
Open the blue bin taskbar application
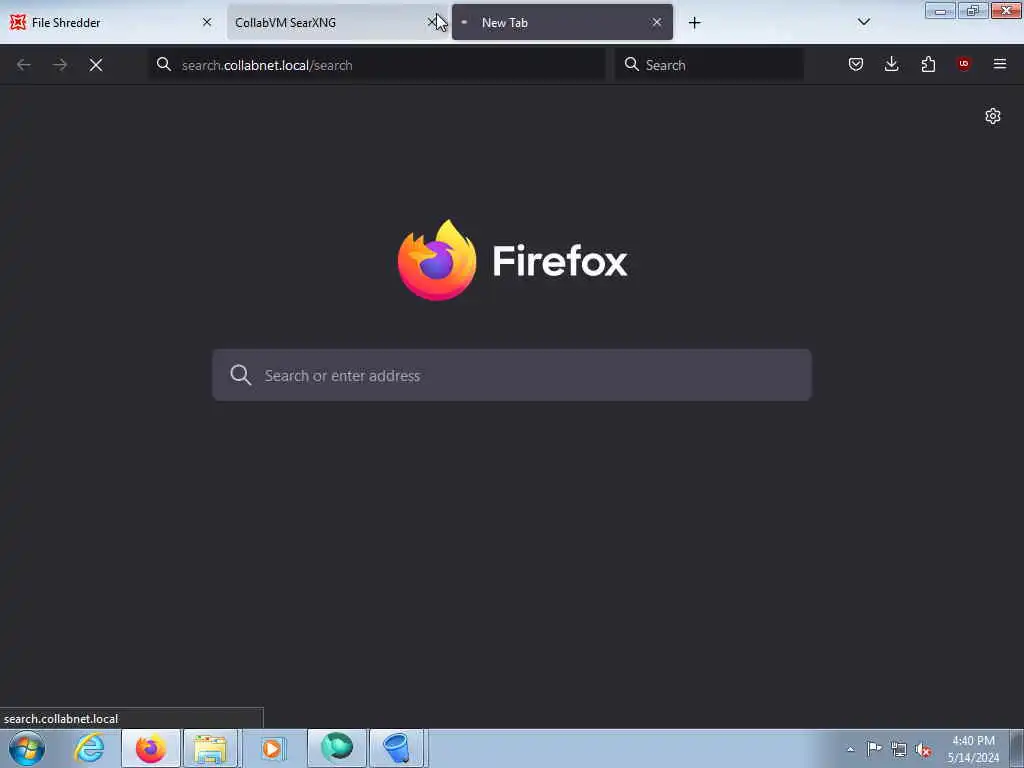point(398,748)
